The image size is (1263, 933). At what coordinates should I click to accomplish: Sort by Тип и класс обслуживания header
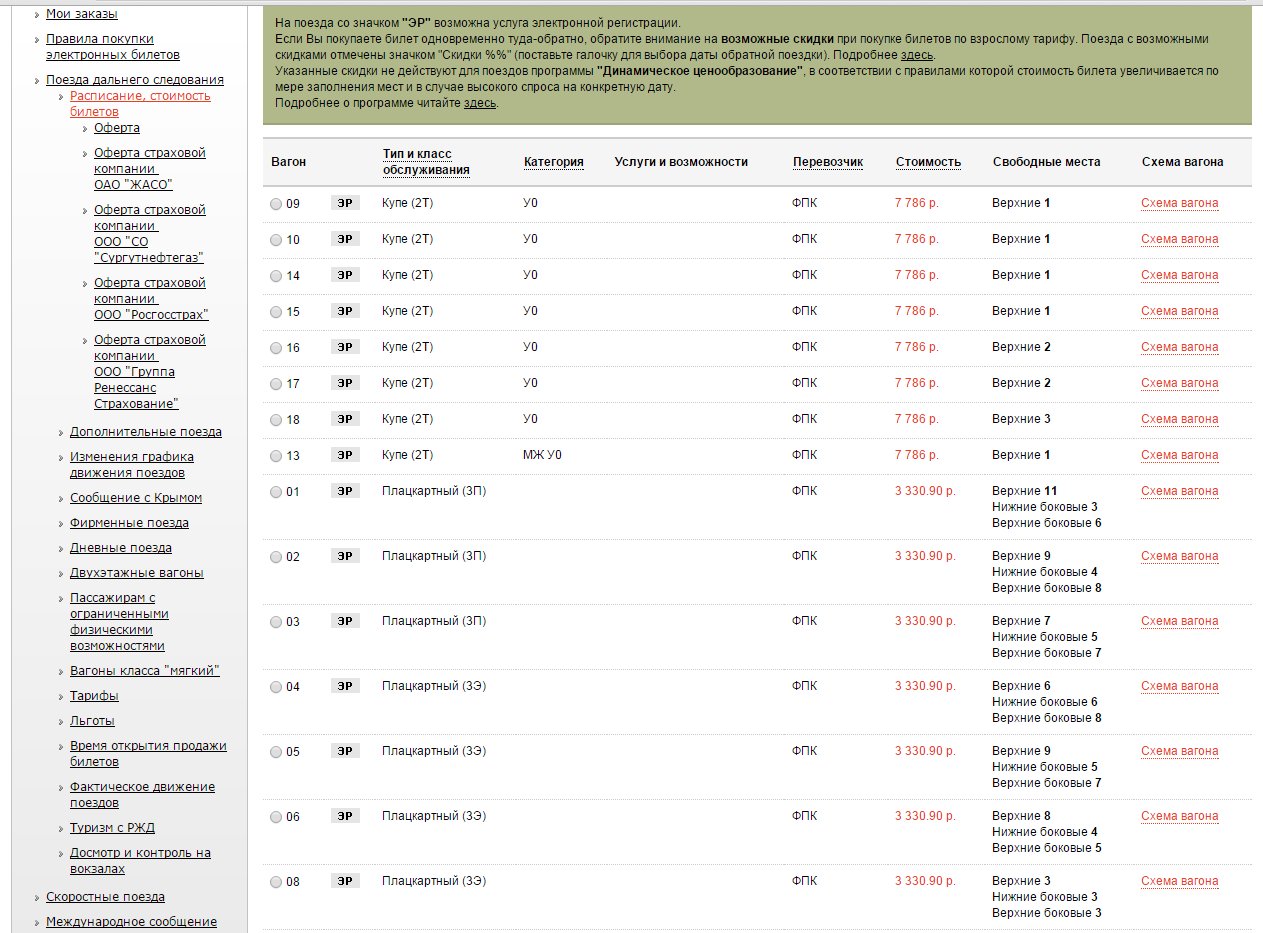point(426,162)
